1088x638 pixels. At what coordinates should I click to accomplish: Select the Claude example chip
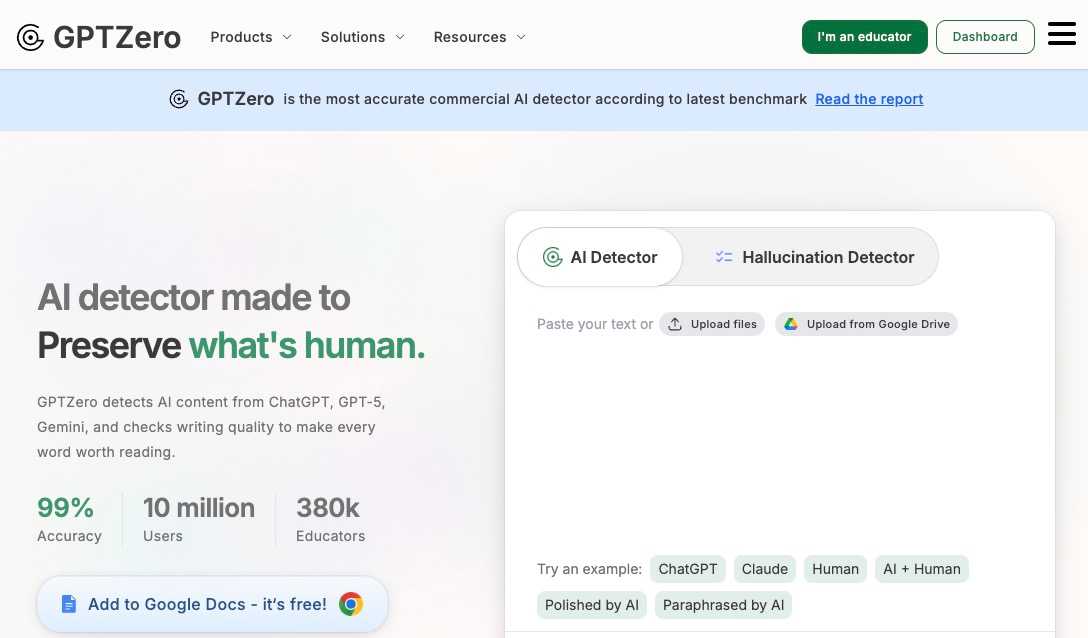coord(764,569)
